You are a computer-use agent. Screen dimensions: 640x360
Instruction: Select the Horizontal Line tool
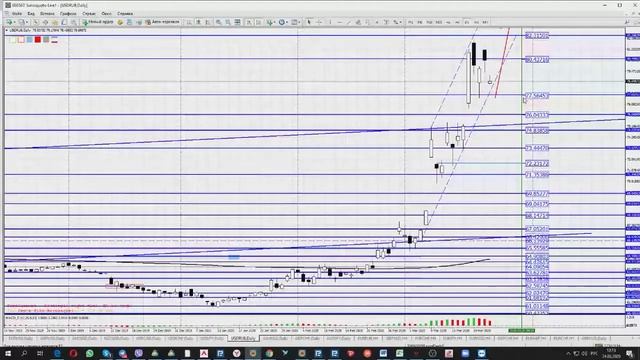(x=340, y=22)
